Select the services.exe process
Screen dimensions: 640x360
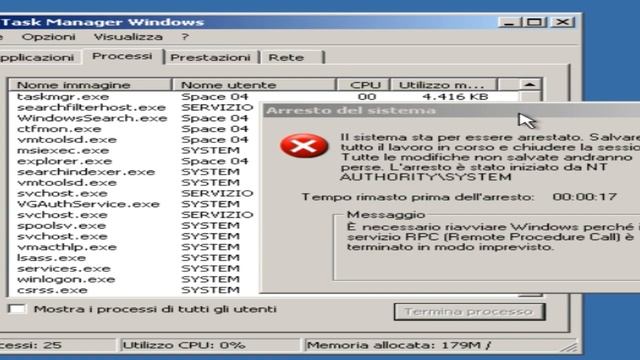tap(64, 269)
